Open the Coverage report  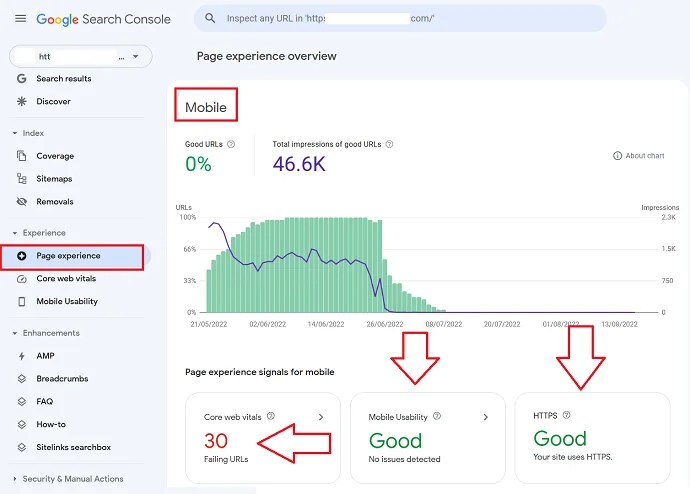point(55,156)
